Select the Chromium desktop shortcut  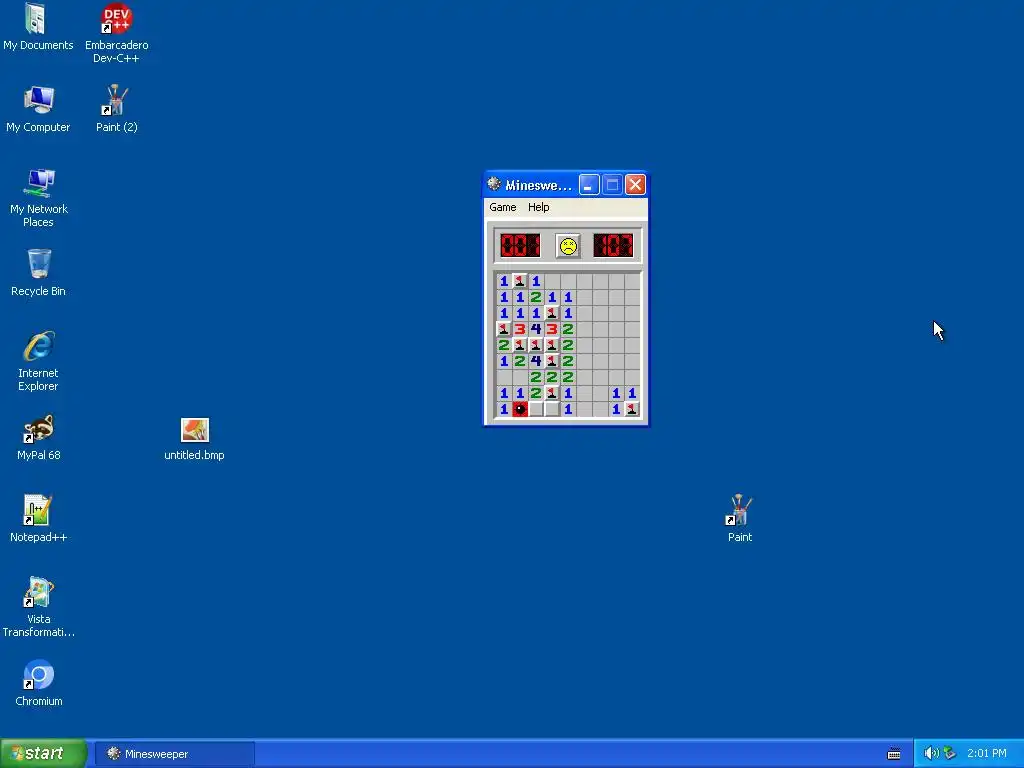[38, 682]
